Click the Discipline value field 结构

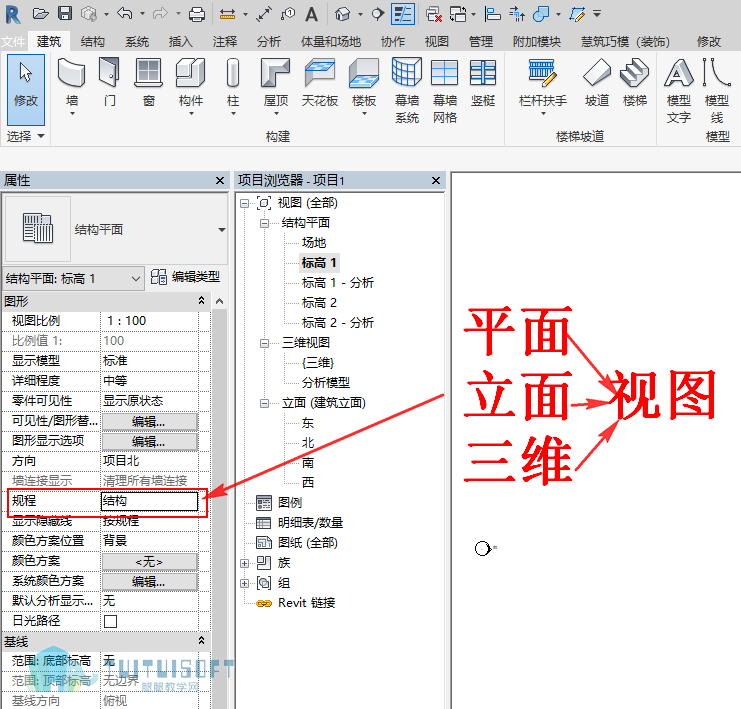tap(149, 501)
